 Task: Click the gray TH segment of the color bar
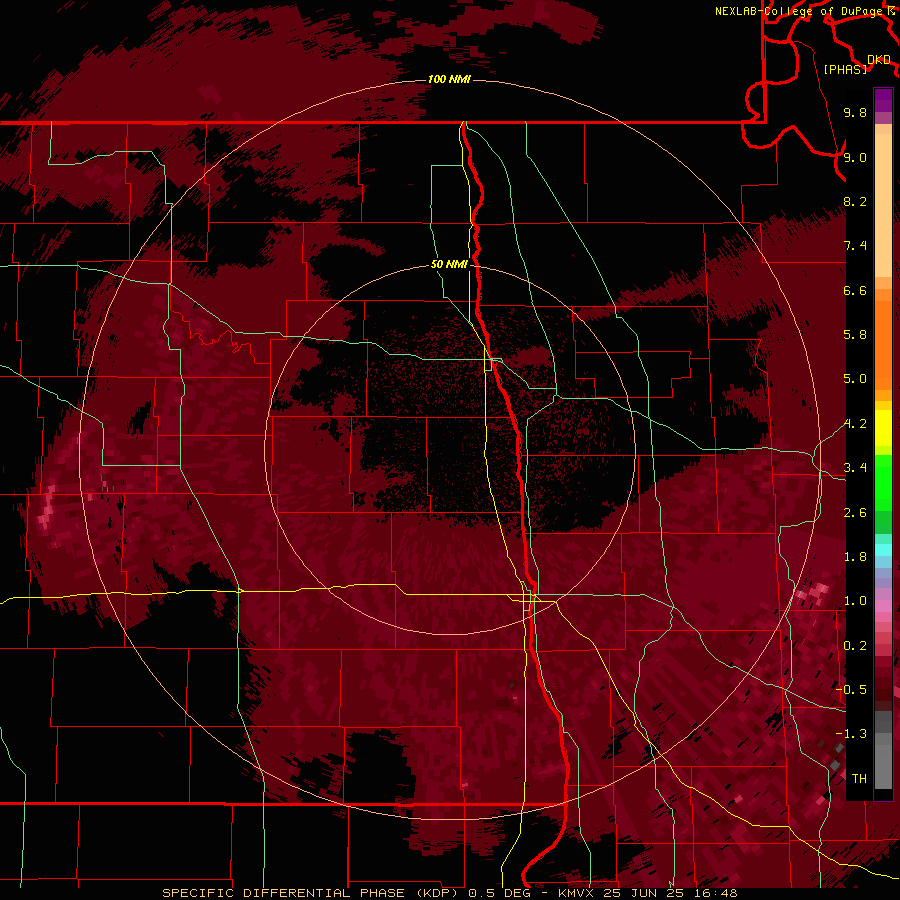click(883, 766)
